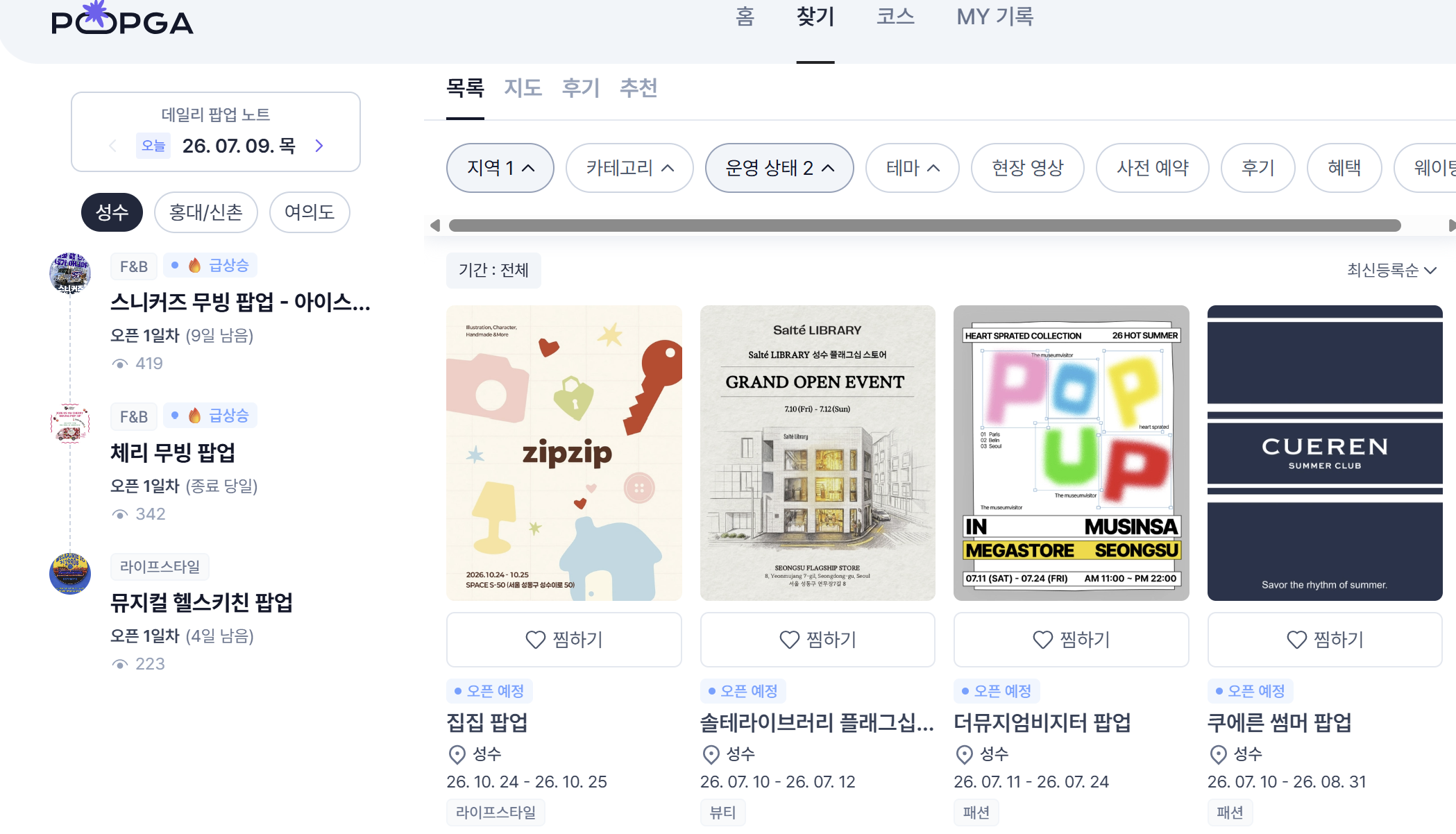The width and height of the screenshot is (1456, 834).
Task: Go to next day in daily popup note
Action: [x=319, y=146]
